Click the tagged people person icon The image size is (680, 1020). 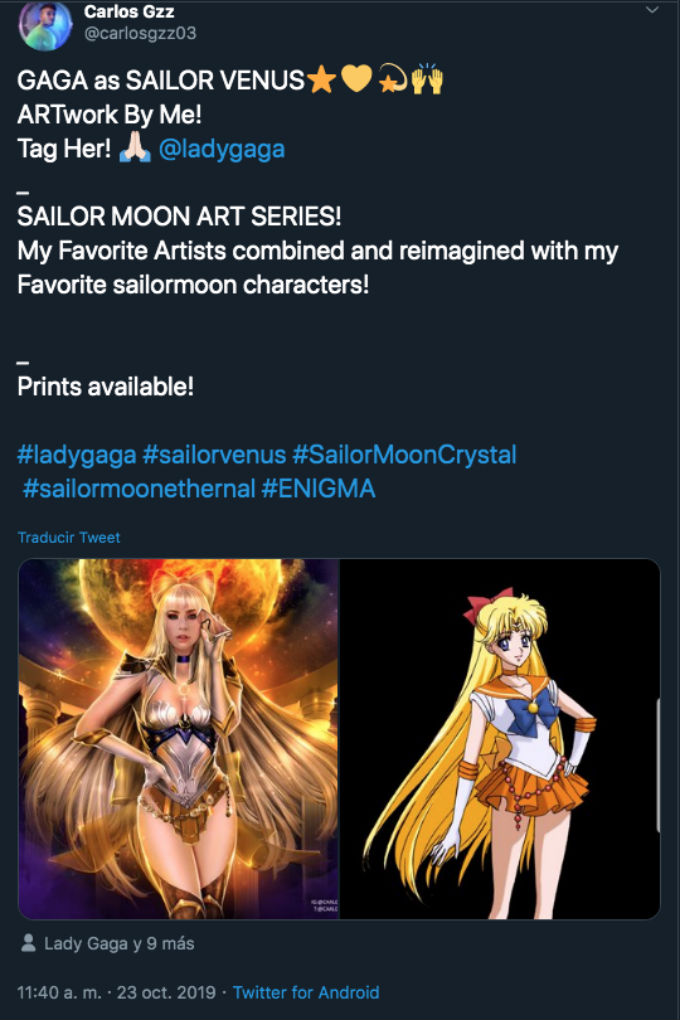pyautogui.click(x=27, y=943)
